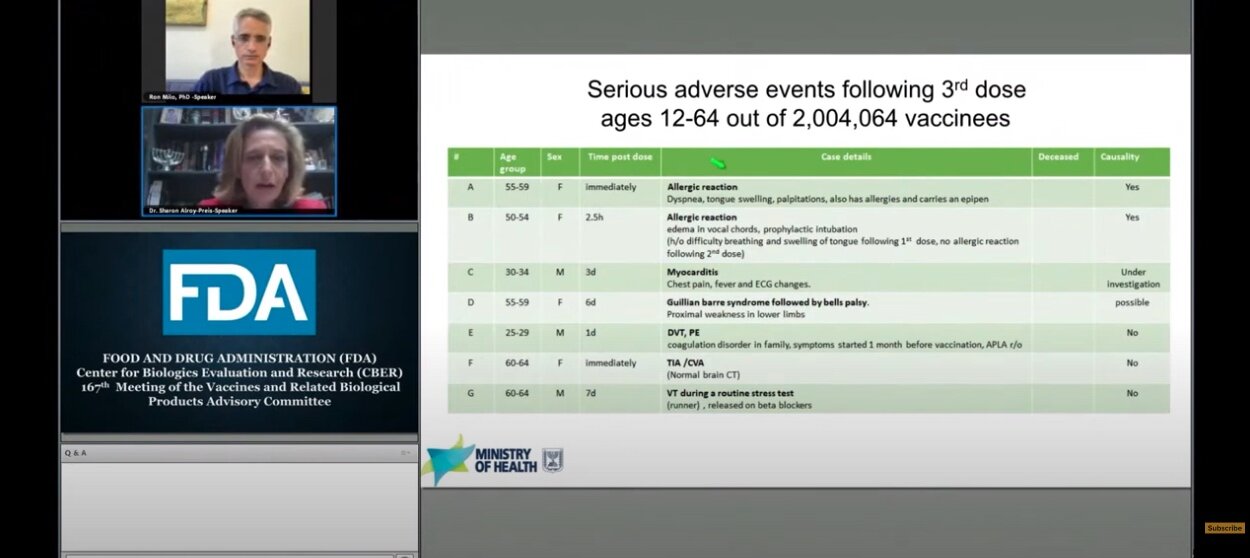Click row letter 'C' in the table
The image size is (1250, 558).
(x=471, y=272)
